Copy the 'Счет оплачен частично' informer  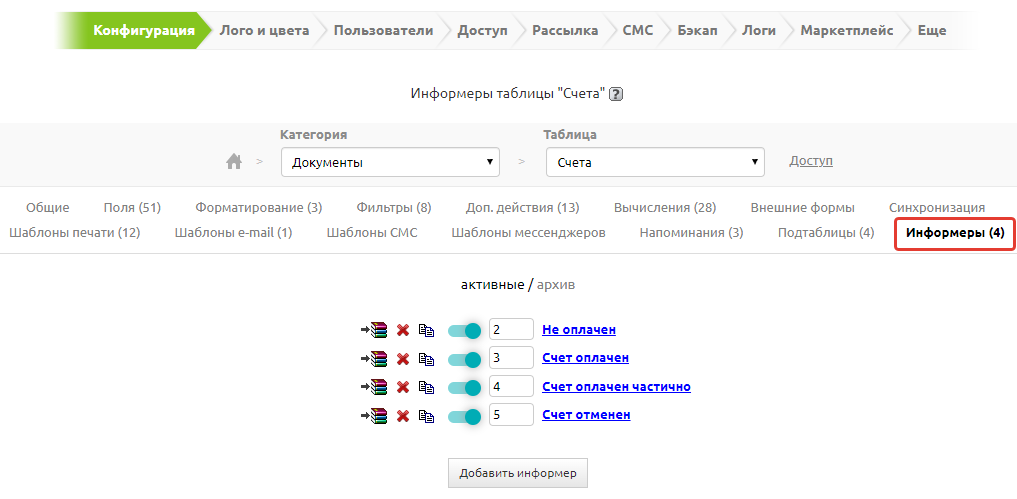(426, 388)
